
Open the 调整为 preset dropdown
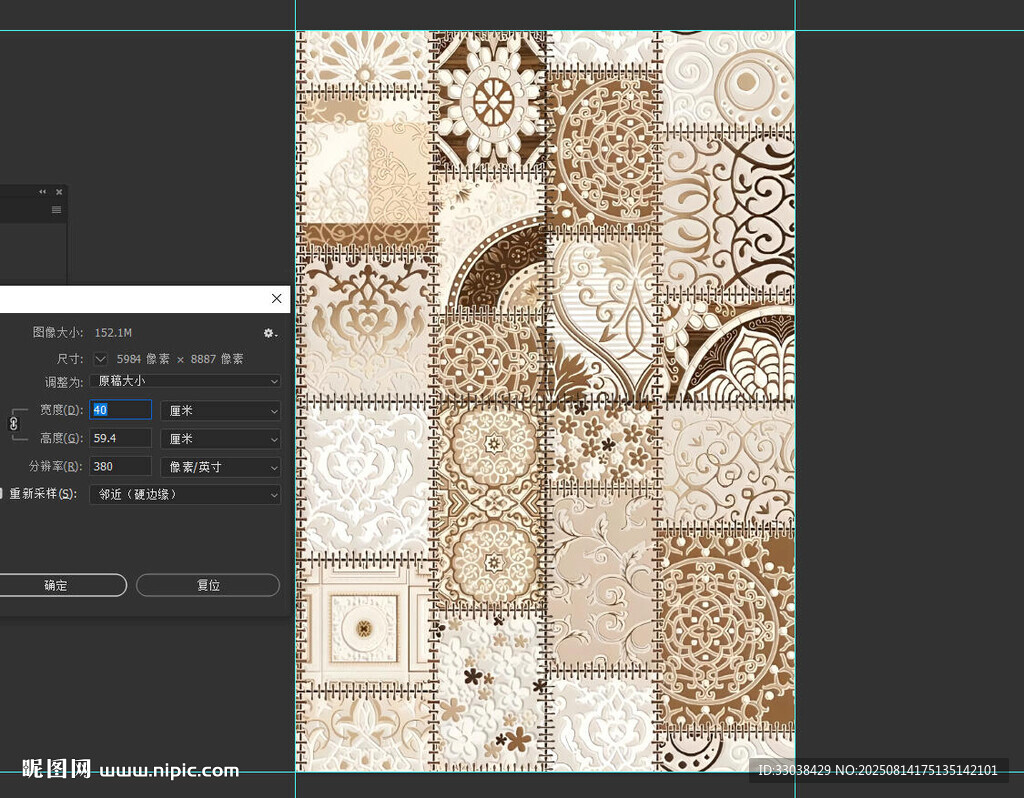185,381
